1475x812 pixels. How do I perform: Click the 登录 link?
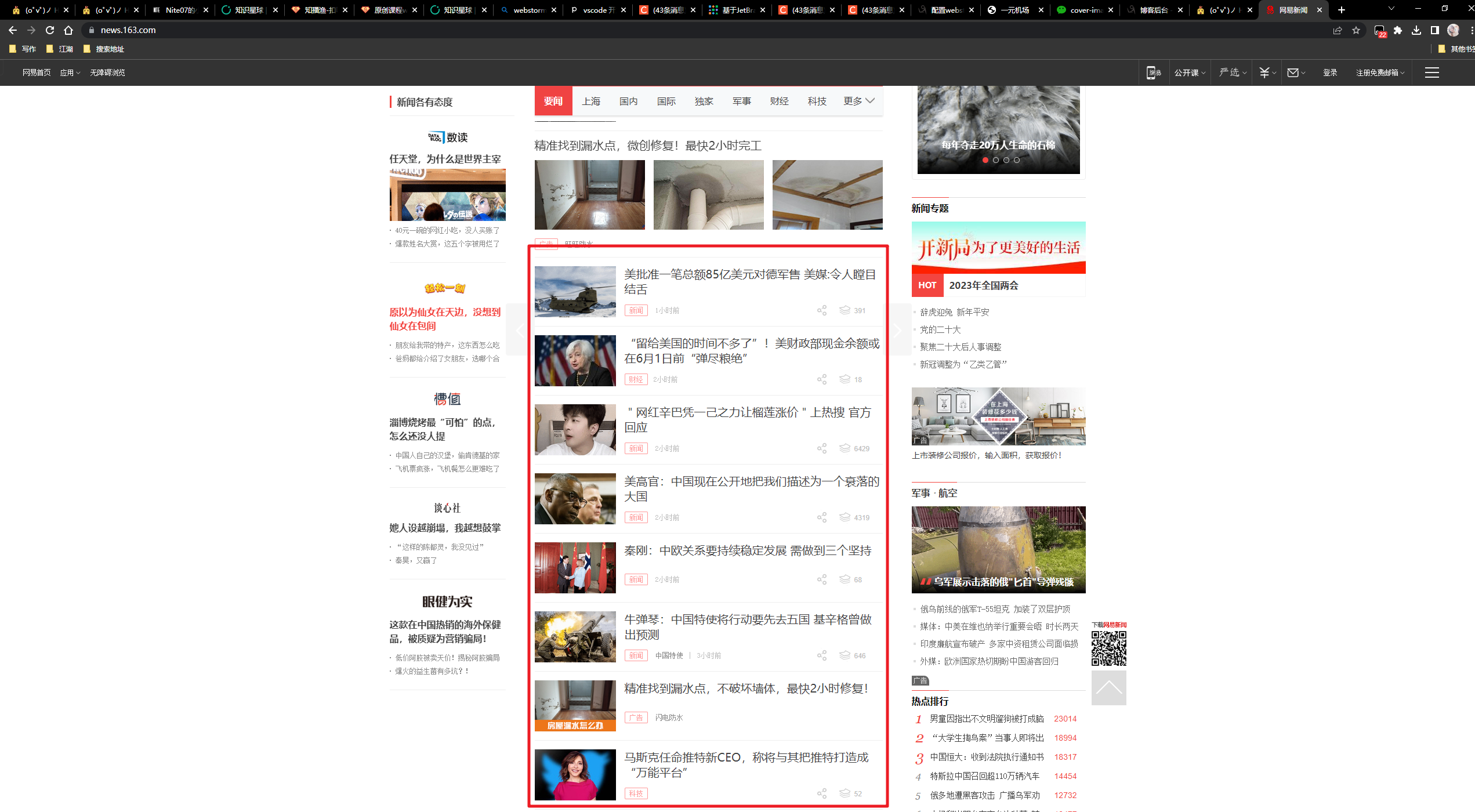coord(1330,72)
